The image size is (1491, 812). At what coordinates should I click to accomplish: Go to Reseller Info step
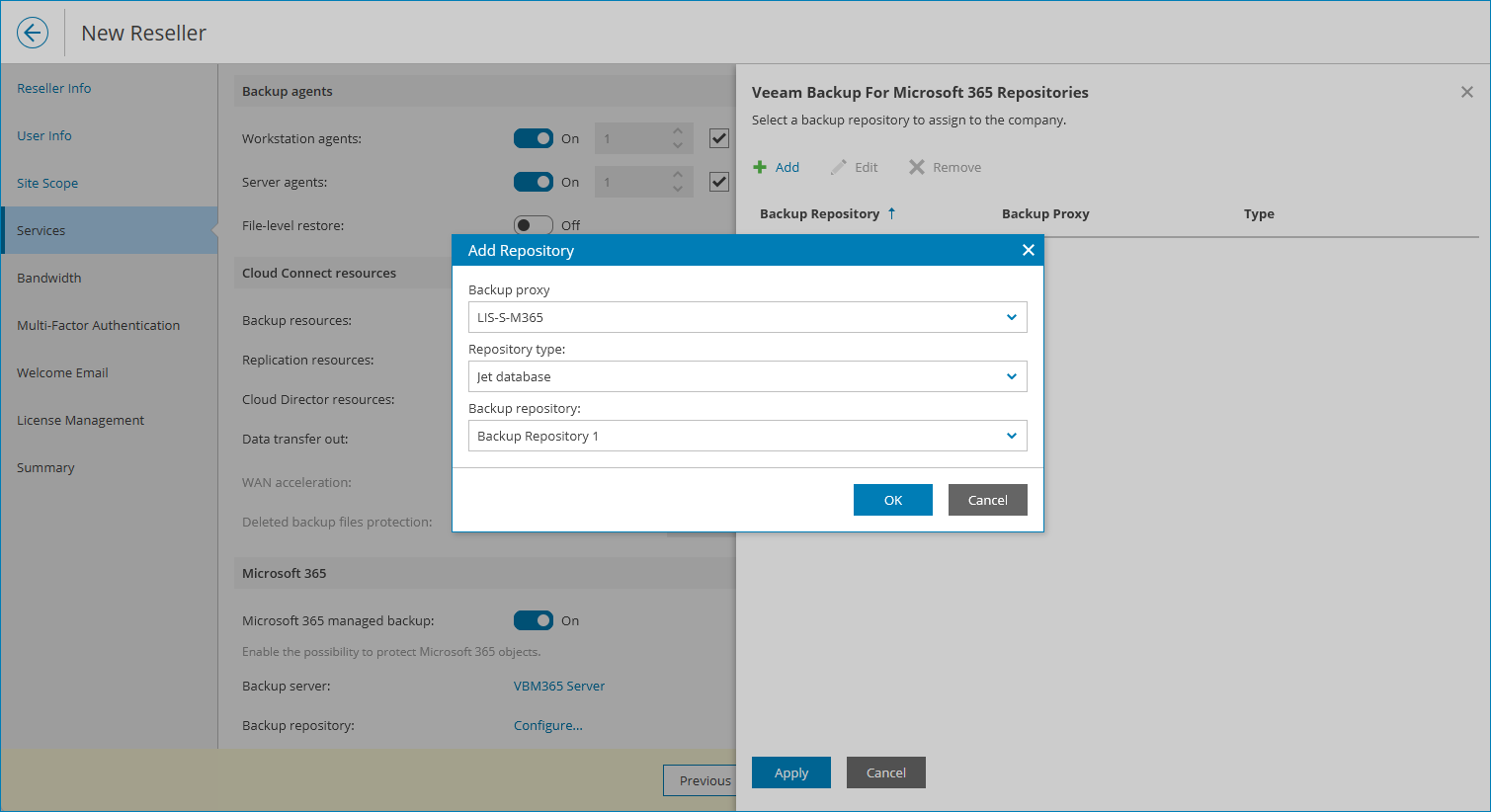point(53,88)
